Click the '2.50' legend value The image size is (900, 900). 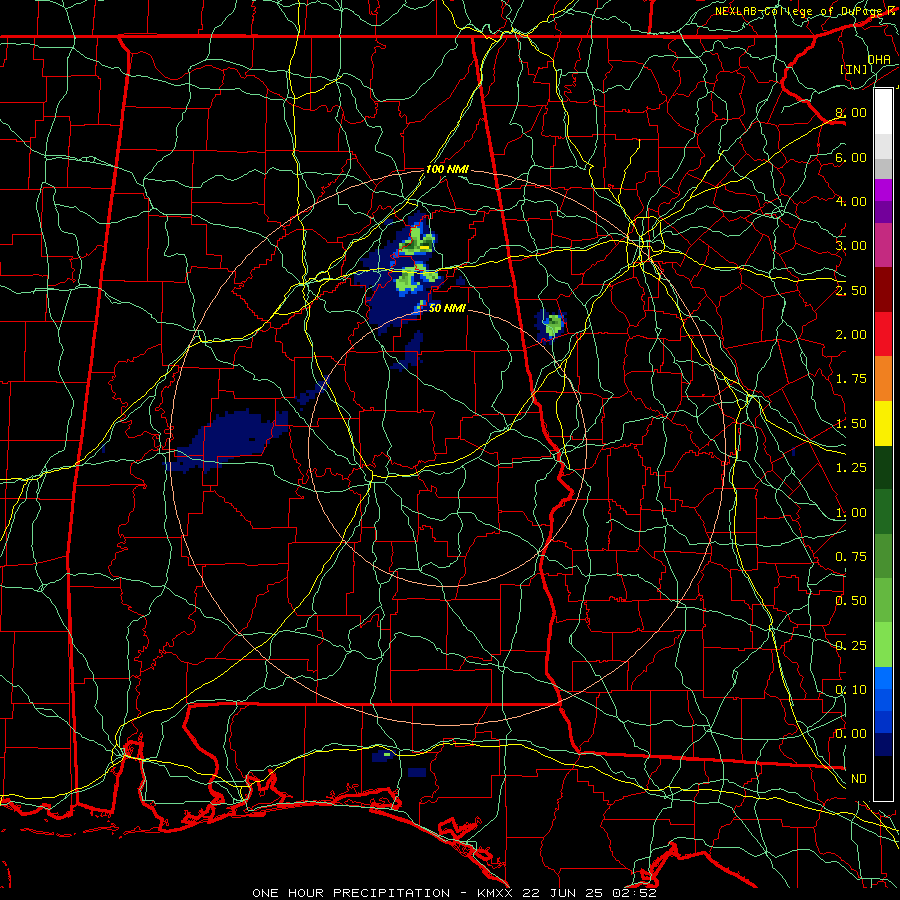coord(851,290)
